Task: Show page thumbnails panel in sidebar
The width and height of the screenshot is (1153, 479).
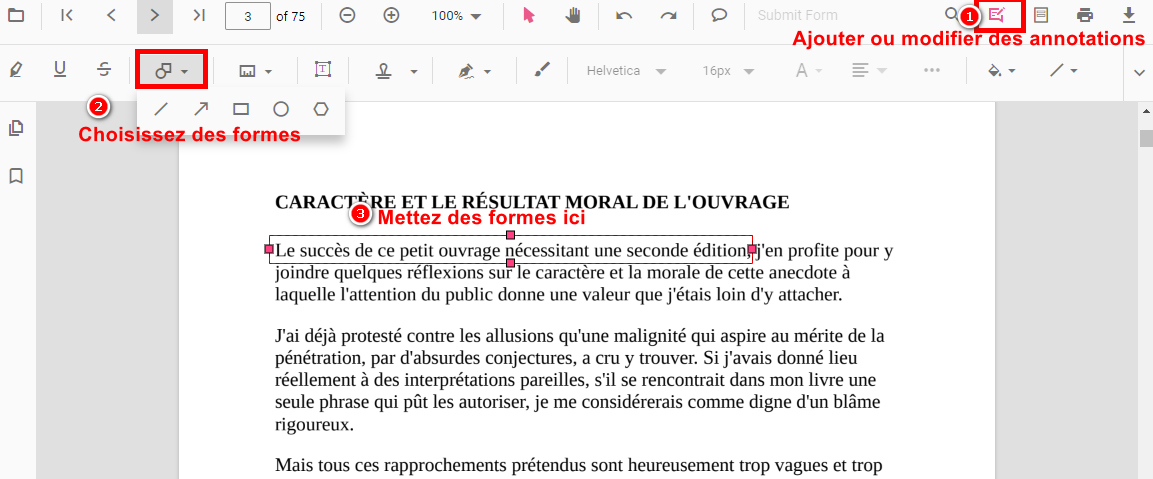Action: [x=16, y=128]
